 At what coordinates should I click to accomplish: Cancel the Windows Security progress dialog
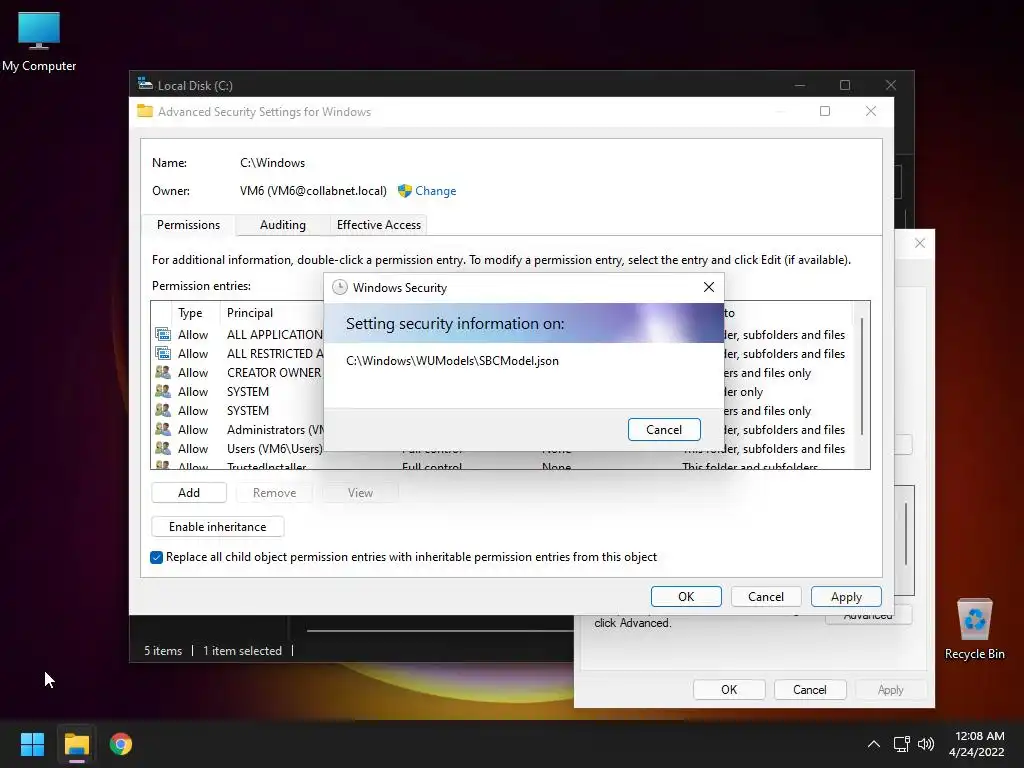click(x=664, y=430)
